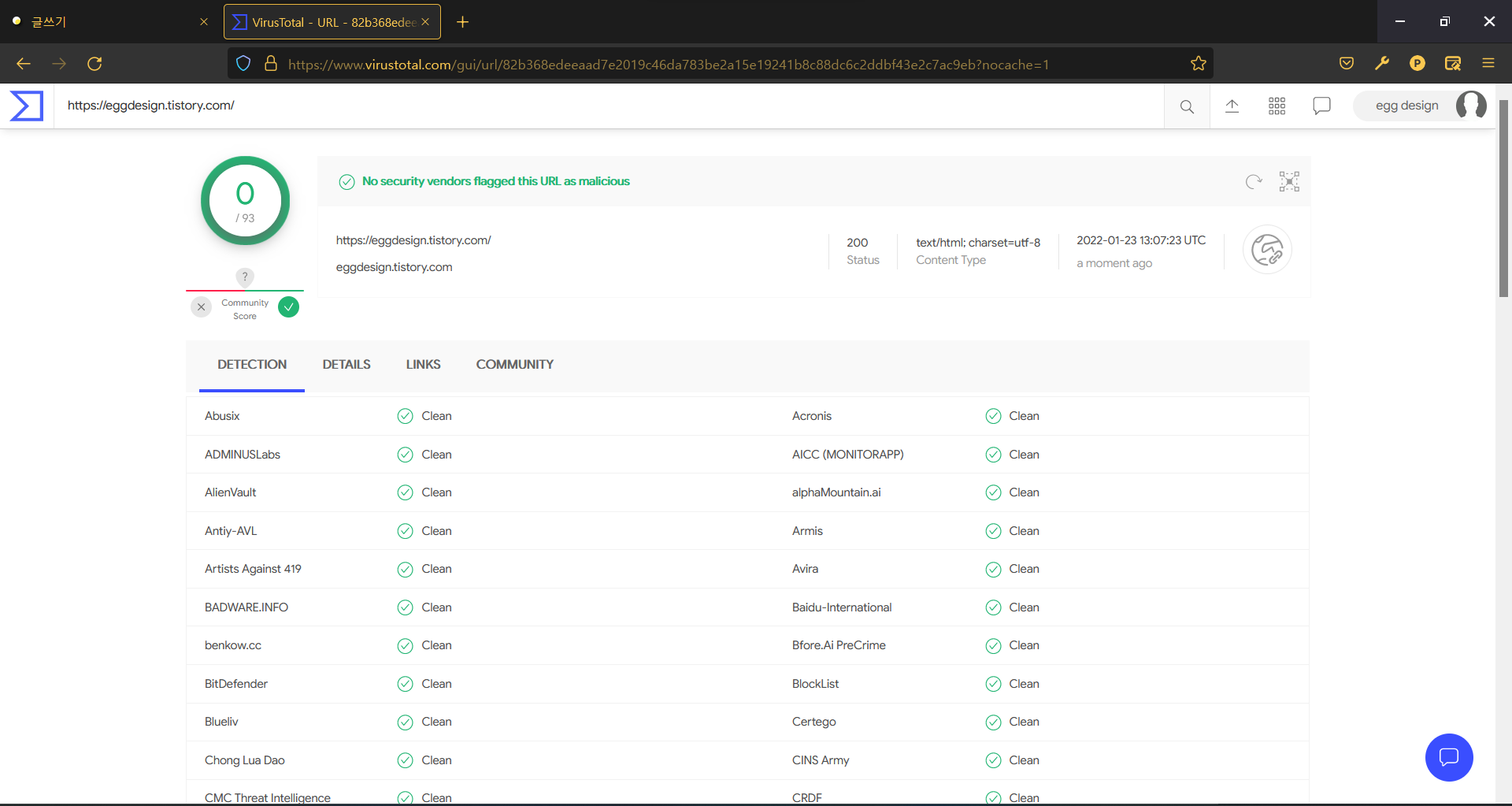This screenshot has width=1512, height=806.
Task: Click the Artists Against 419 vendor name
Action: [x=253, y=569]
